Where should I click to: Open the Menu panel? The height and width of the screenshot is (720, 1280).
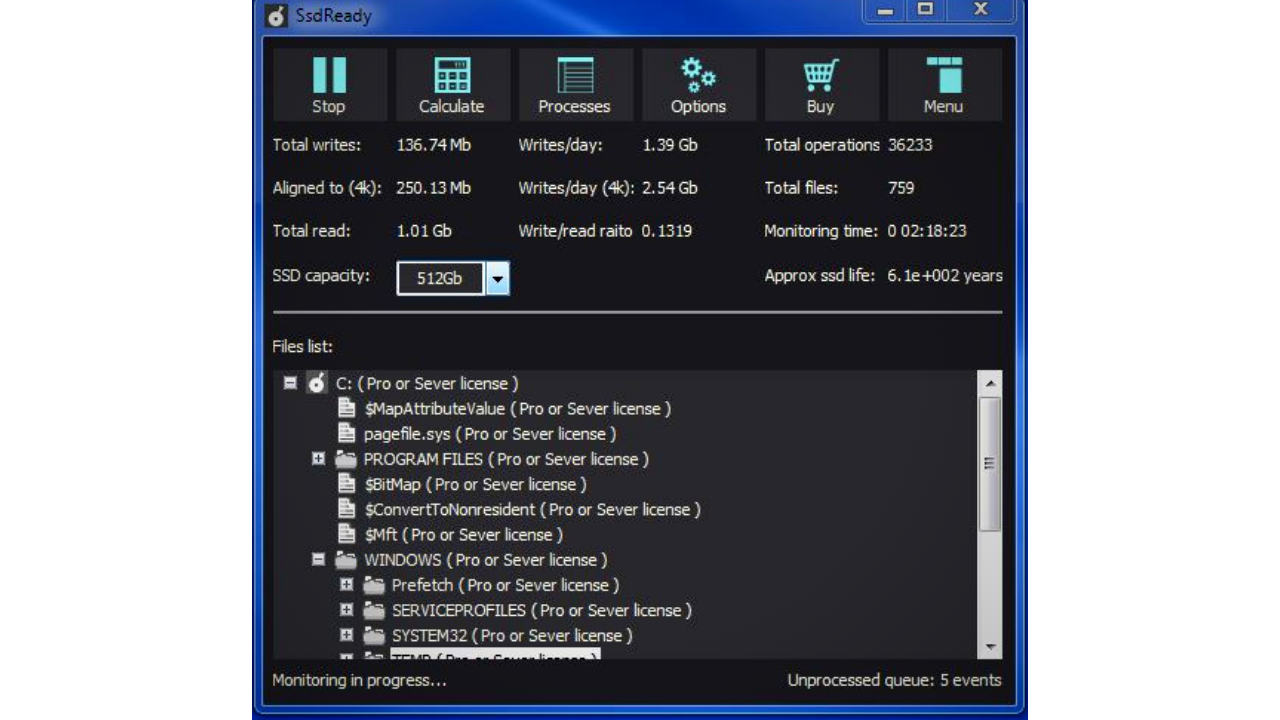(x=944, y=80)
